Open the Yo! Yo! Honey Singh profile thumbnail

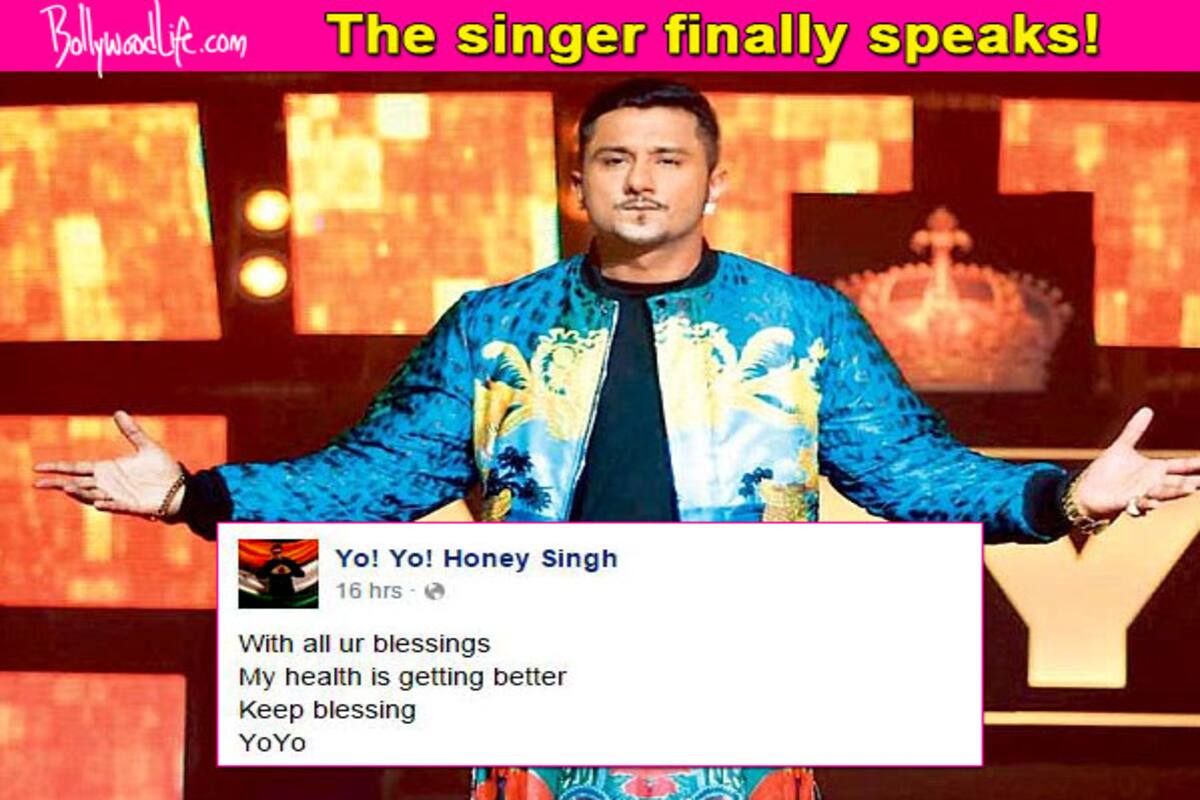click(x=278, y=573)
